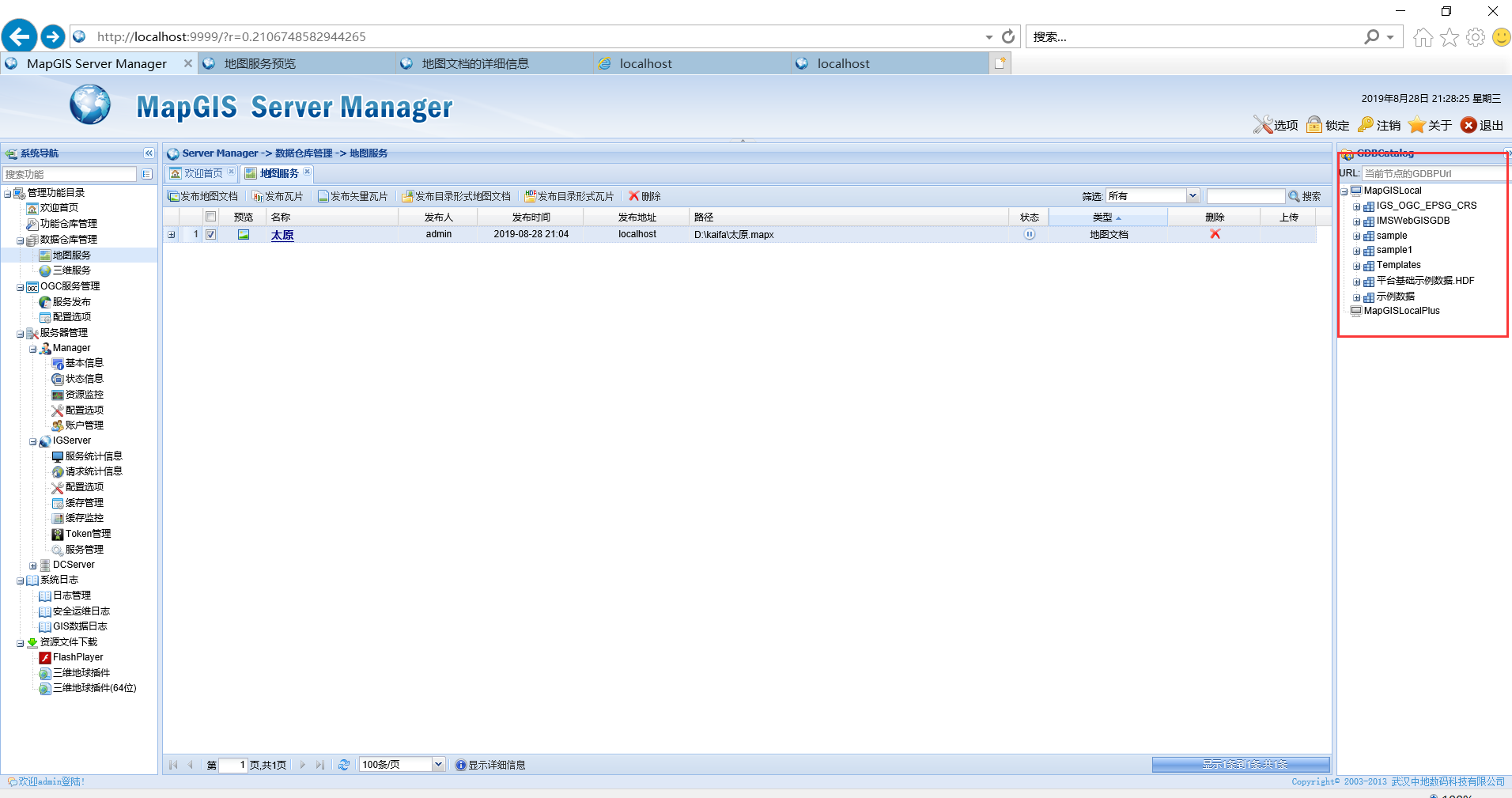The width and height of the screenshot is (1512, 798).
Task: Click the refresh icon in the pagination bar
Action: click(x=344, y=765)
